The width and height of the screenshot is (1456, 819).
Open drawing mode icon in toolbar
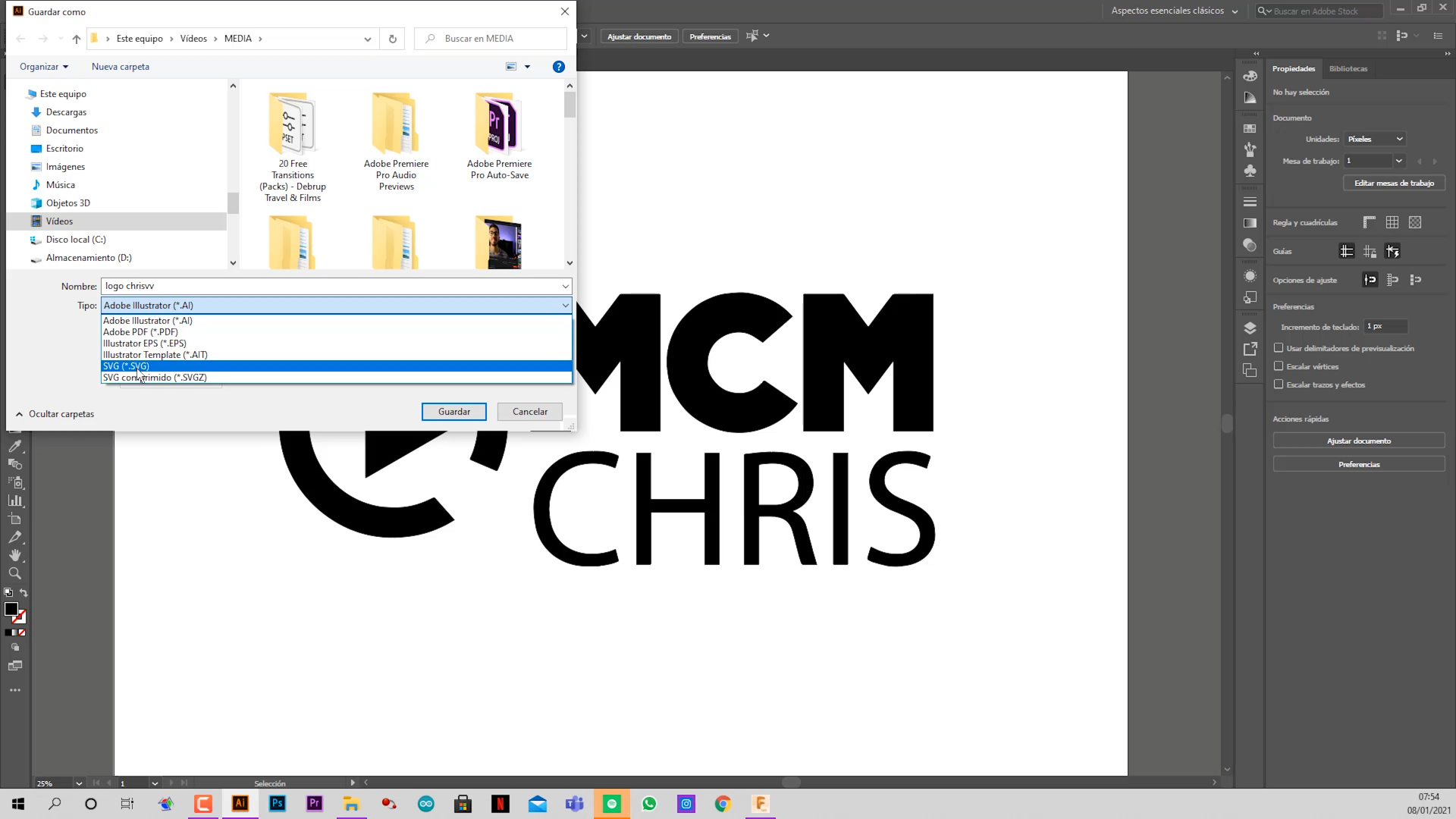point(14,648)
